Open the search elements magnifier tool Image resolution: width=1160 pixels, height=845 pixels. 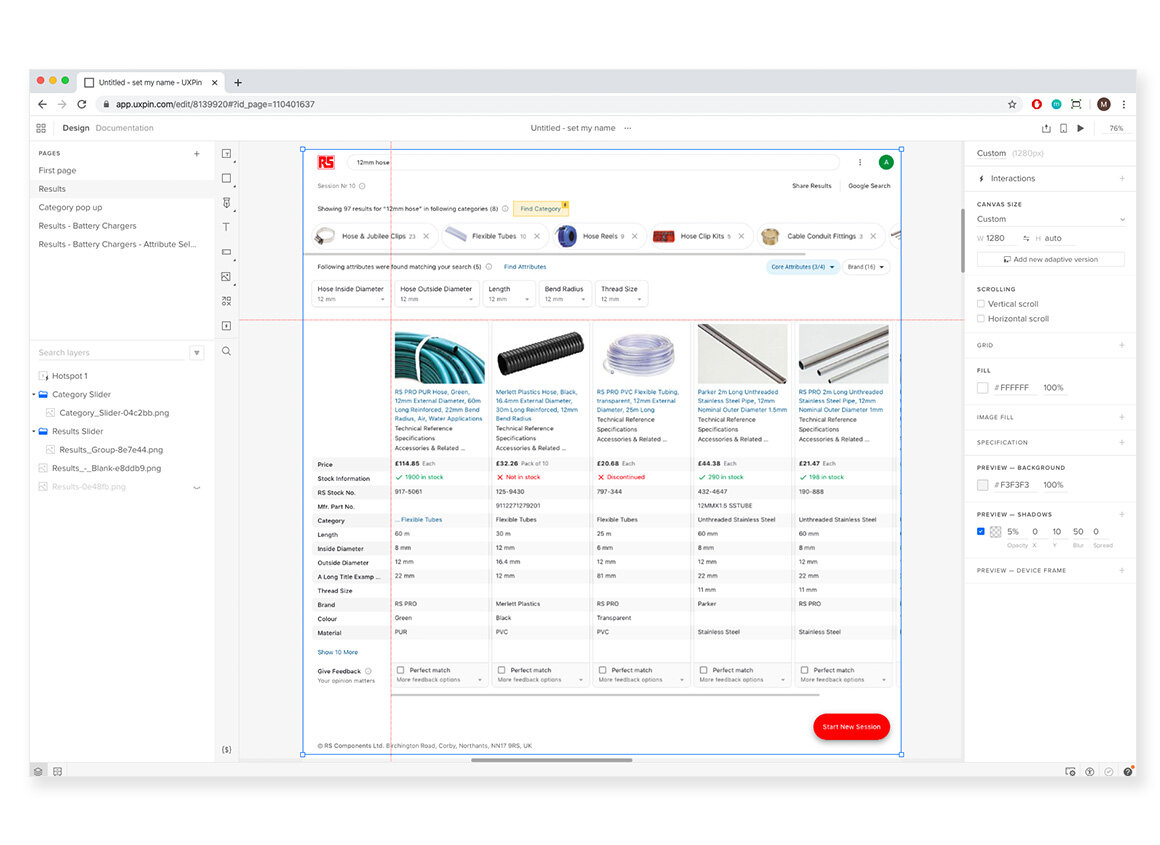(226, 351)
